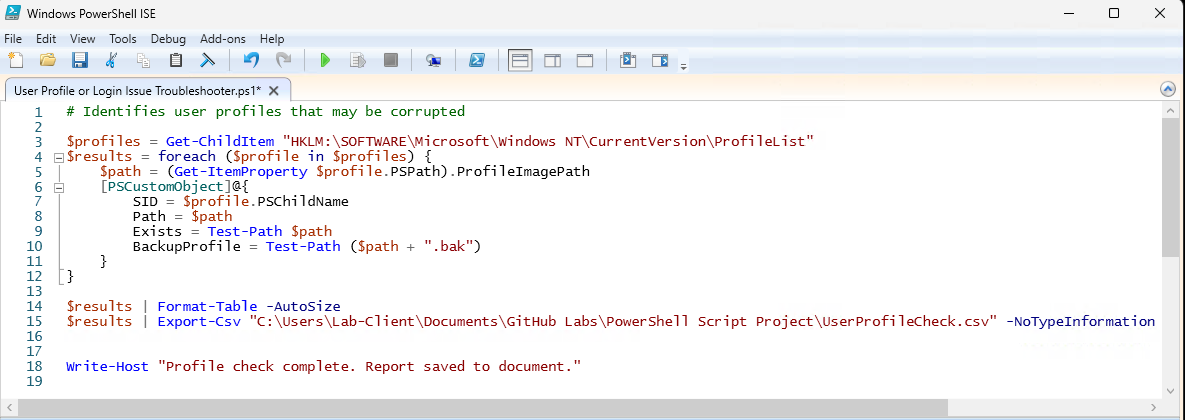
Task: Cut selection using the scissors icon
Action: 112,60
